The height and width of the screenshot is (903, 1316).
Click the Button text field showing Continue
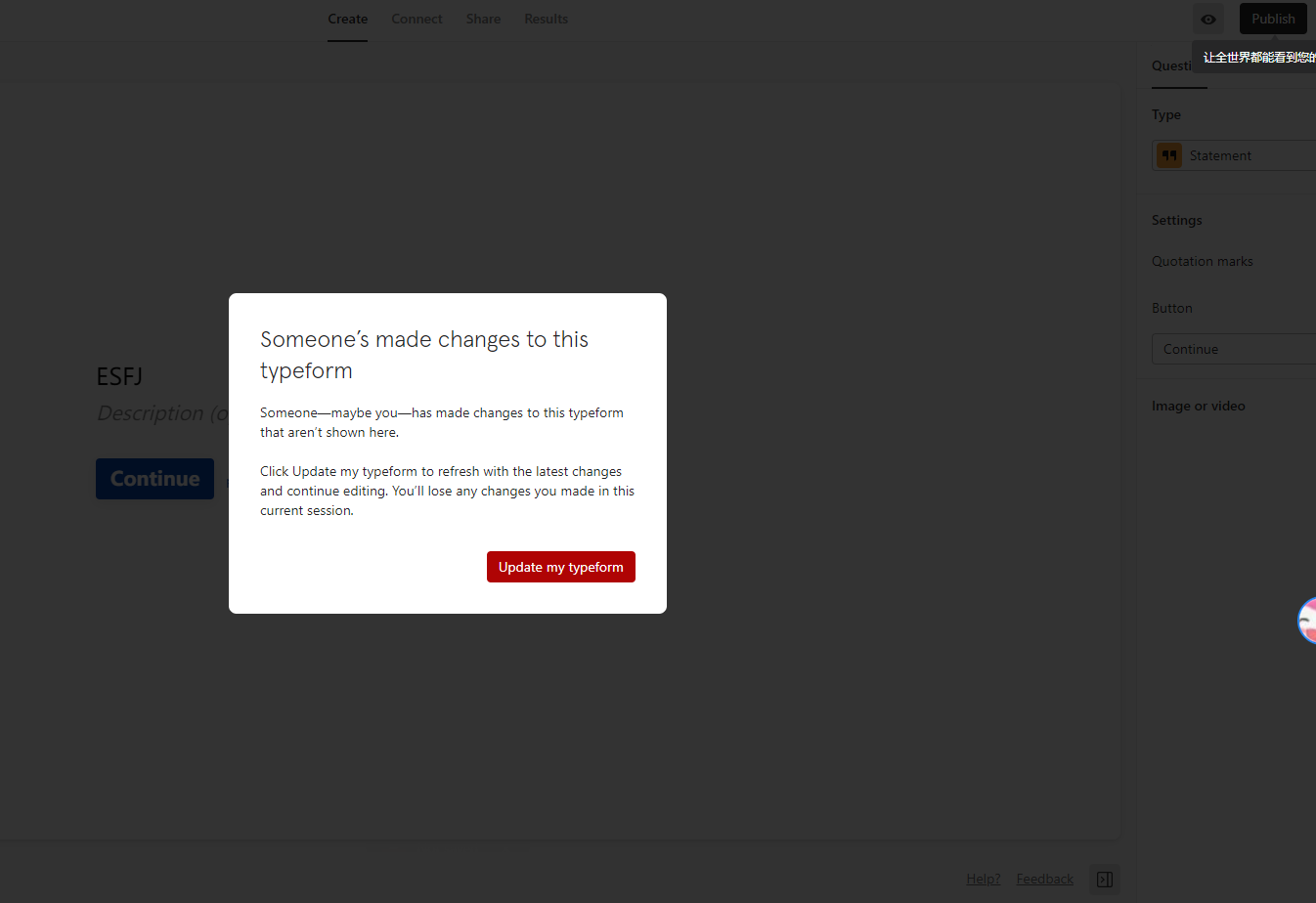pyautogui.click(x=1234, y=349)
